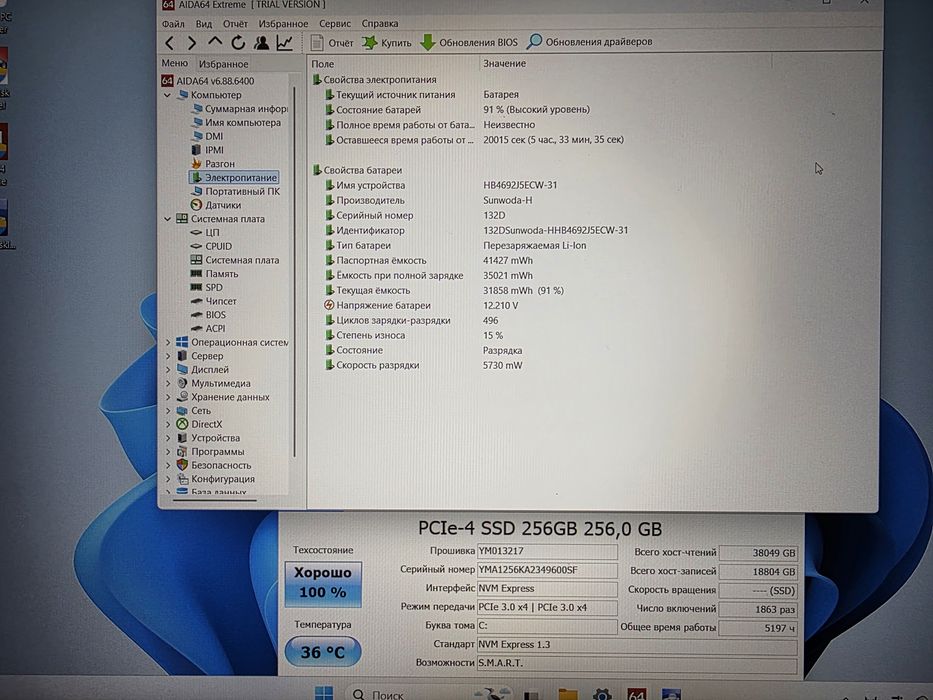This screenshot has width=933, height=700.
Task: Open the Windows Start button
Action: [324, 693]
